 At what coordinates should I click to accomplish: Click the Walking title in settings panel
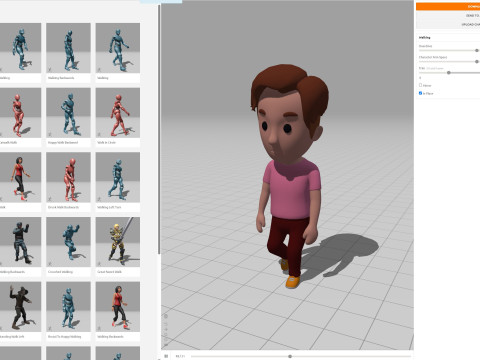[424, 37]
